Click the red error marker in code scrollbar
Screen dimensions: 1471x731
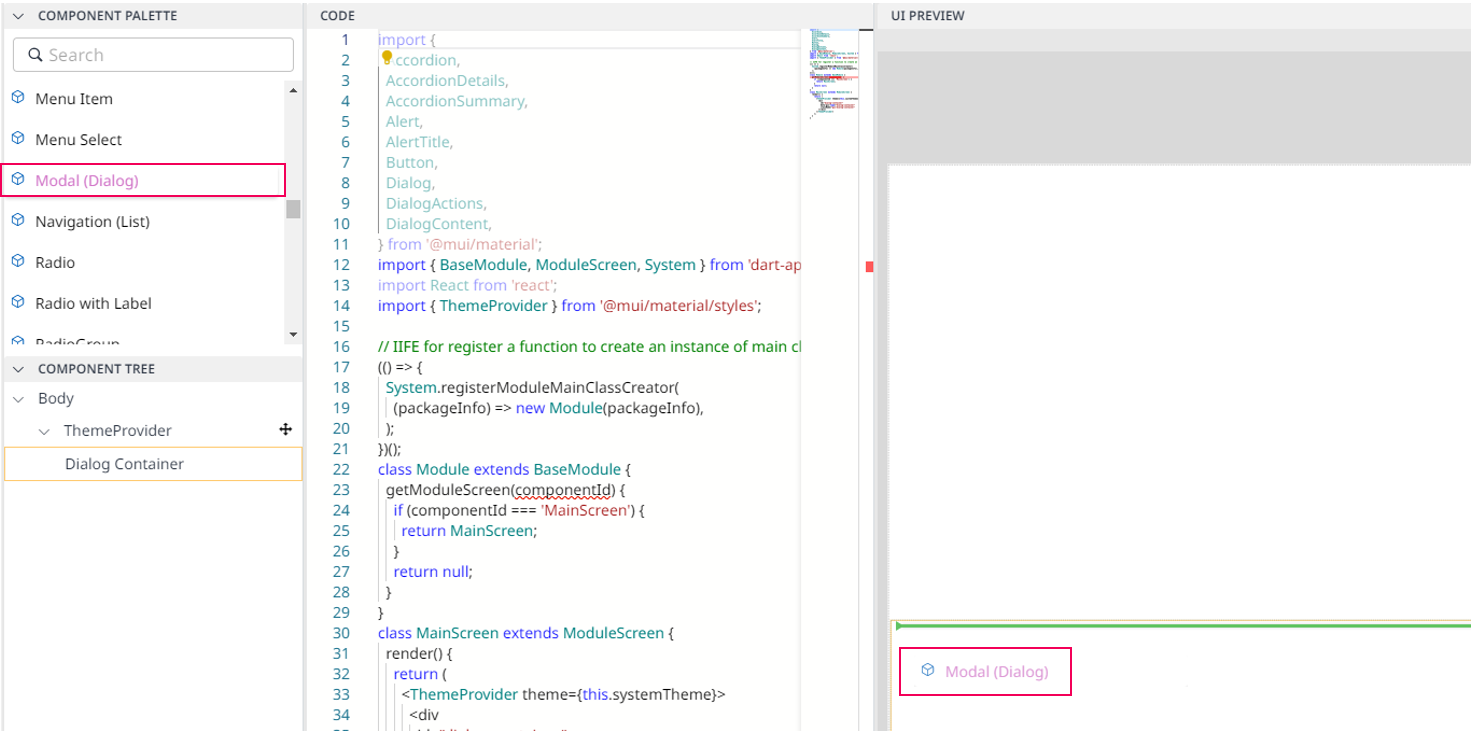coord(869,266)
